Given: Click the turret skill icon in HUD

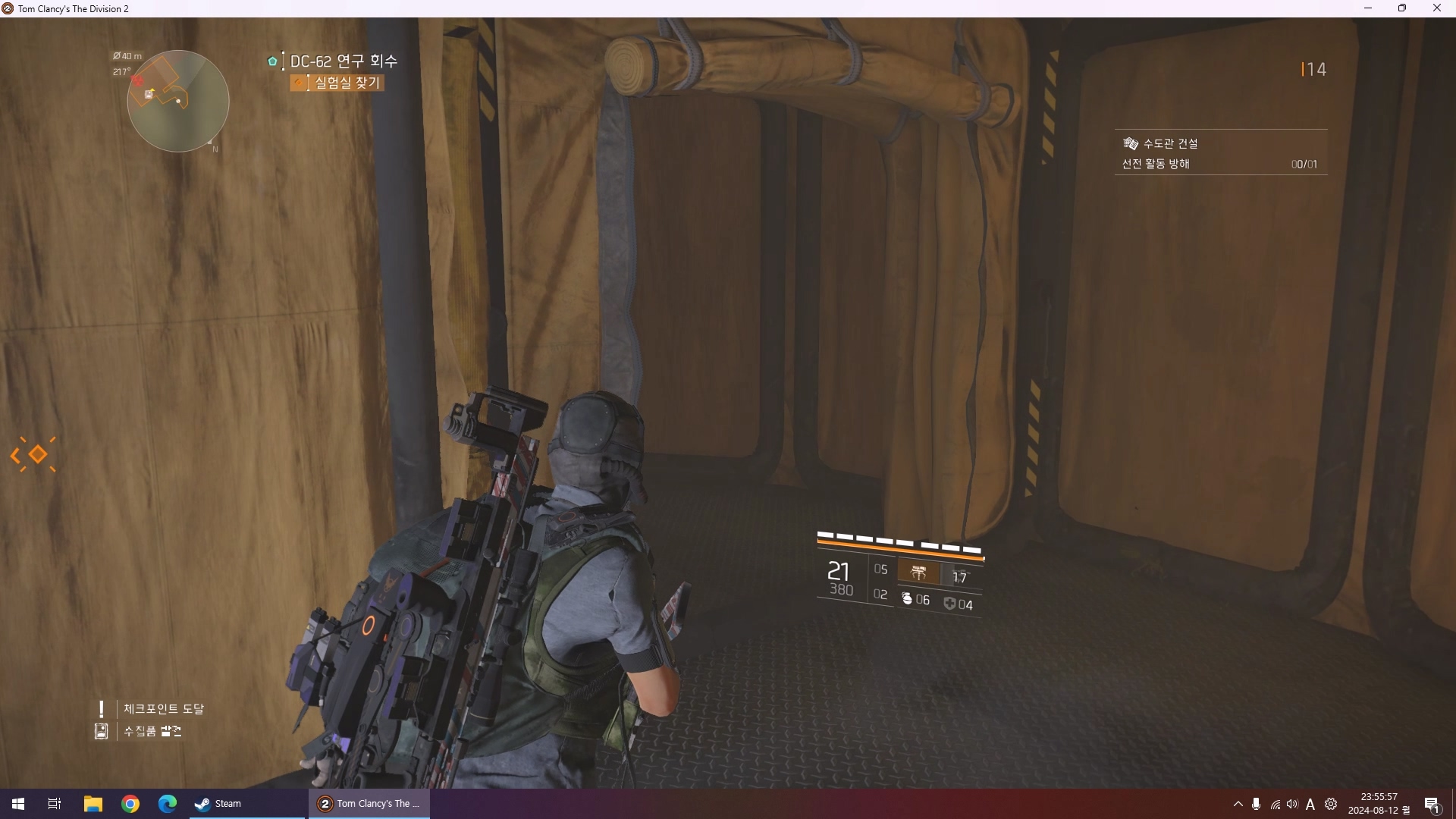Looking at the screenshot, I should [918, 573].
